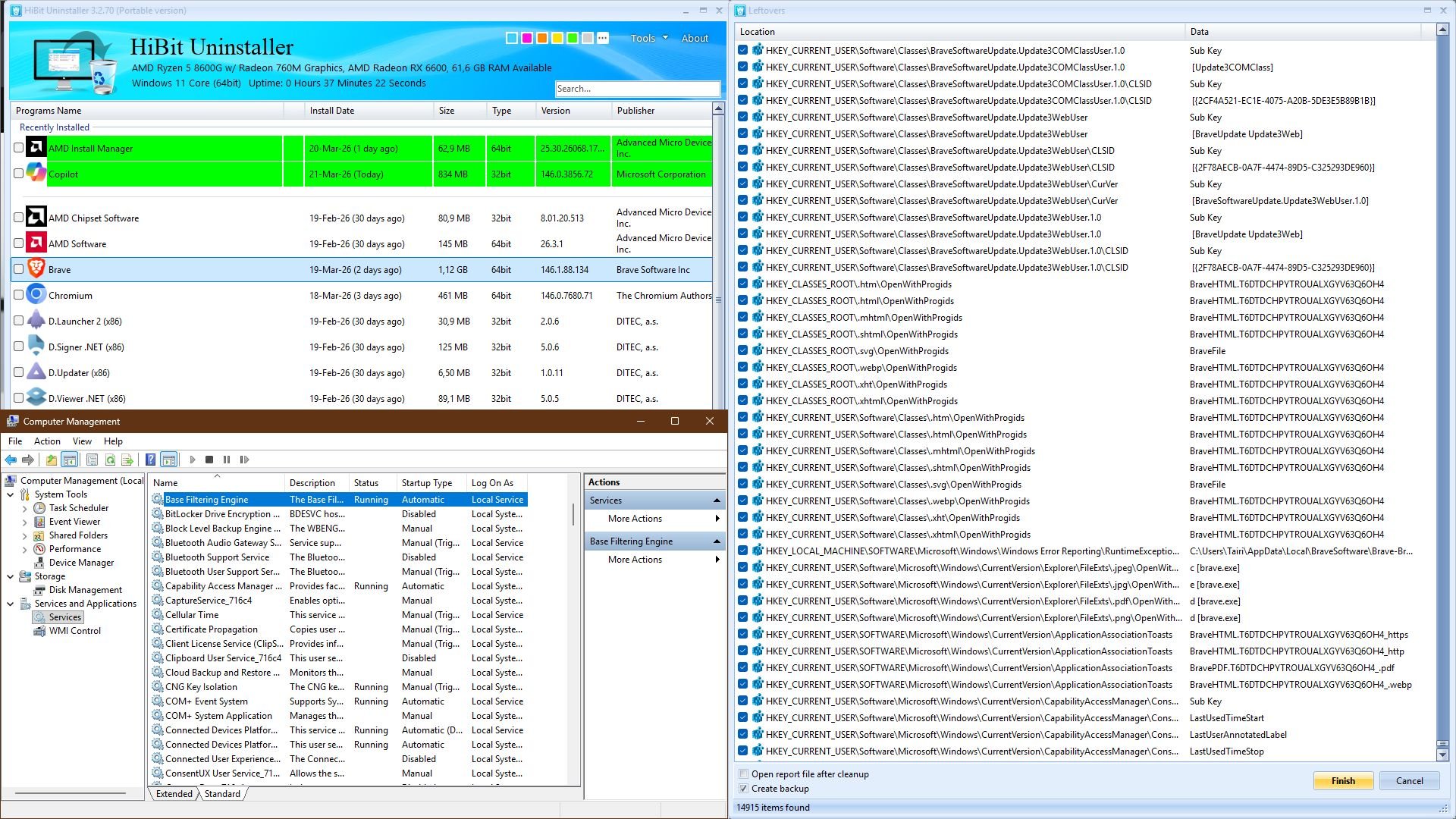
Task: Click the Export List toolbar icon
Action: [x=127, y=460]
